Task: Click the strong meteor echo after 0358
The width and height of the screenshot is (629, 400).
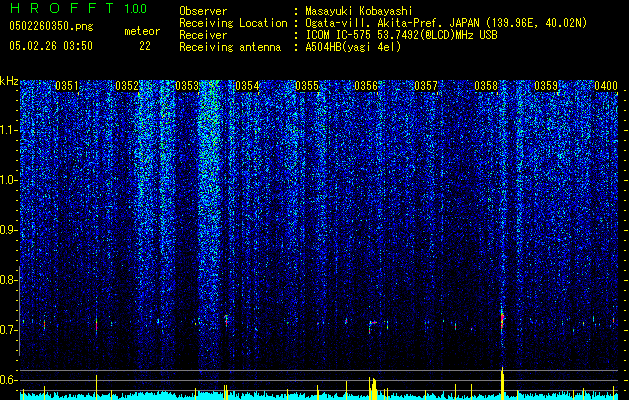Action: click(502, 319)
